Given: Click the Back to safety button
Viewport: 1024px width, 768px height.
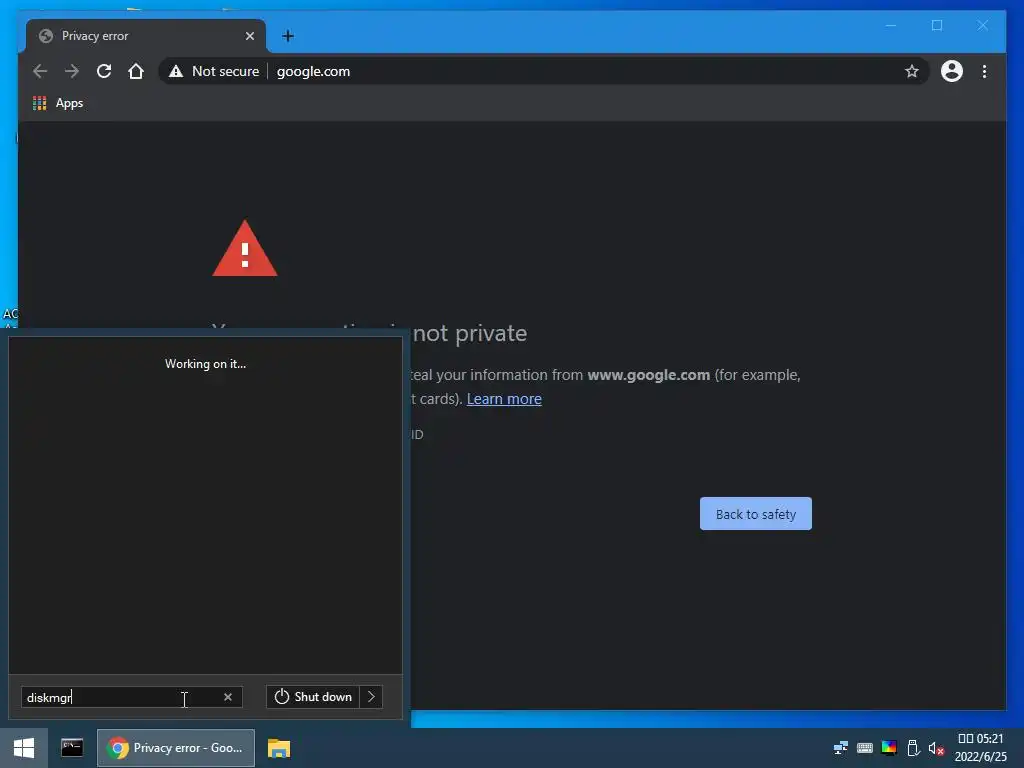Looking at the screenshot, I should click(756, 513).
